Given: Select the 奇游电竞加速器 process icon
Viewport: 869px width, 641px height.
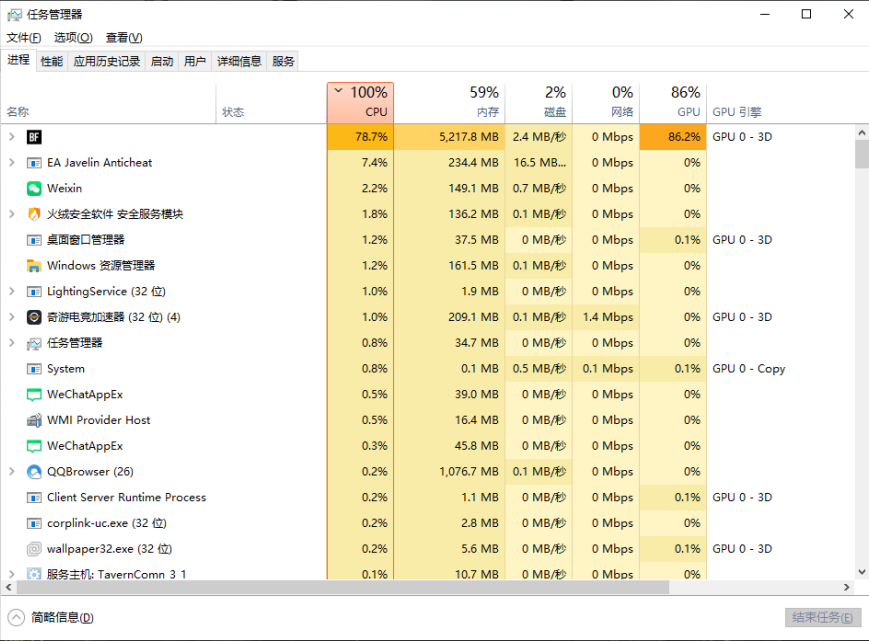Looking at the screenshot, I should pos(34,317).
